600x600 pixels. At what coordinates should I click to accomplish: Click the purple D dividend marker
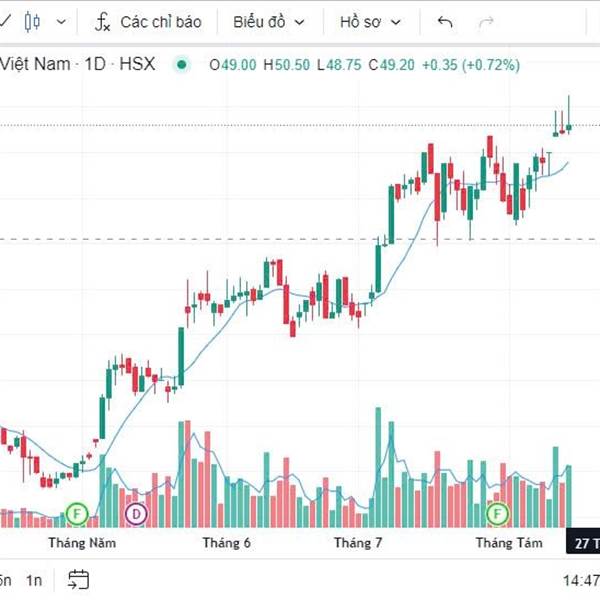pos(136,514)
